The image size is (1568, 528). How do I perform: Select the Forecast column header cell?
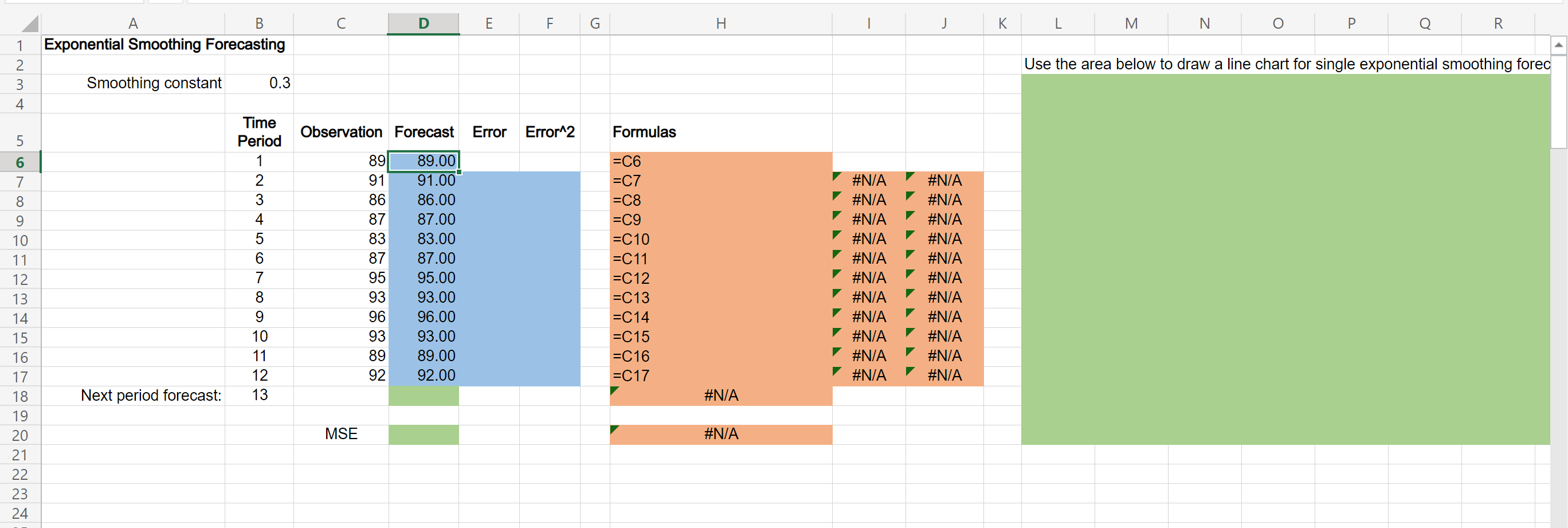coord(423,131)
